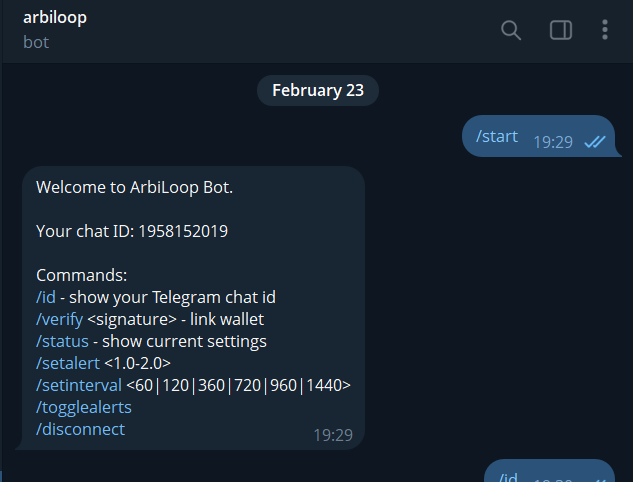
Task: Run the /togglealerts command link
Action: tap(84, 407)
